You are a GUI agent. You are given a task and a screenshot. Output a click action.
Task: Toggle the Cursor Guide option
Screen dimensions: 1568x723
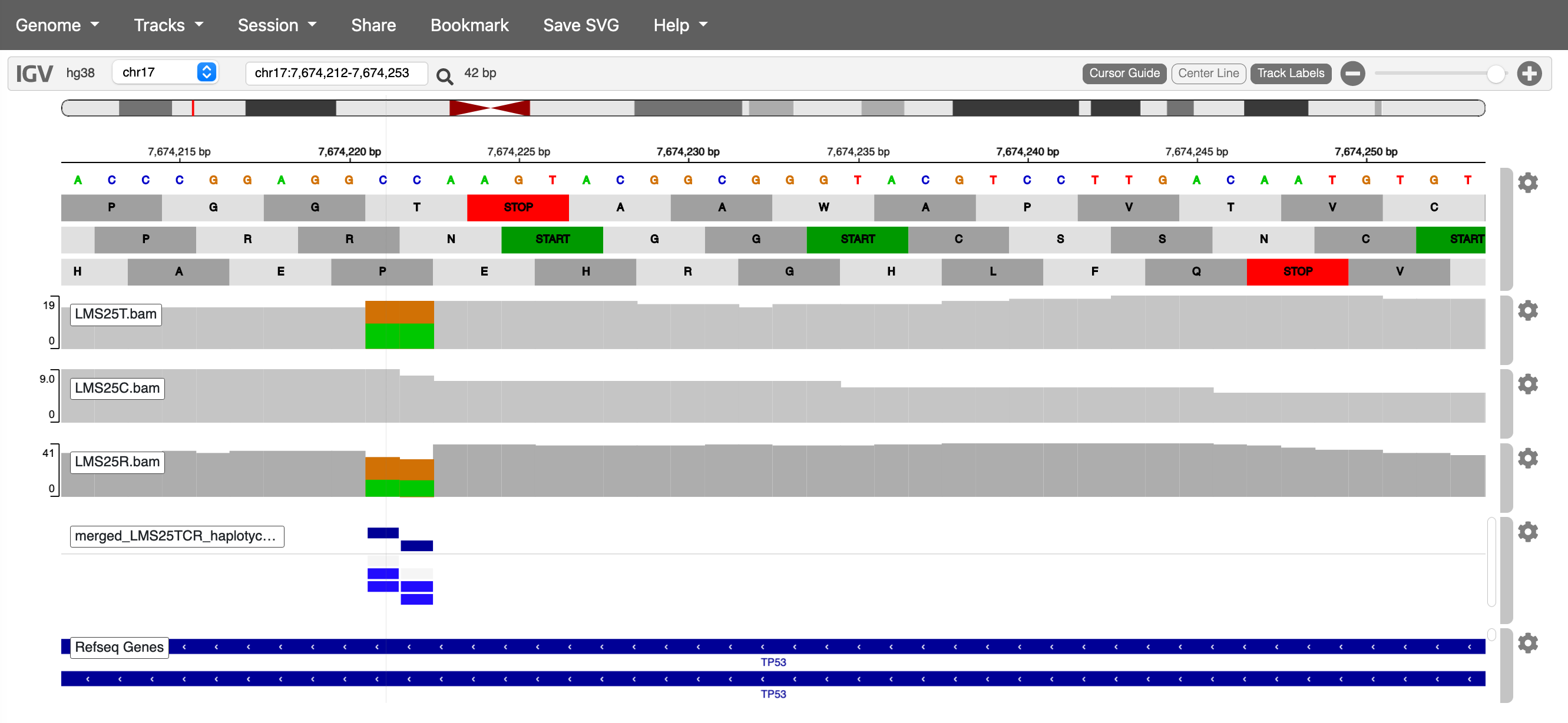pyautogui.click(x=1124, y=74)
